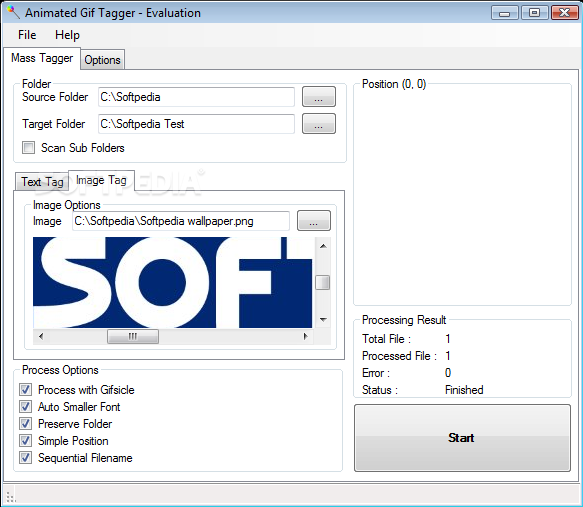This screenshot has height=507, width=583.
Task: Click the preview left scroll arrow
Action: click(41, 336)
